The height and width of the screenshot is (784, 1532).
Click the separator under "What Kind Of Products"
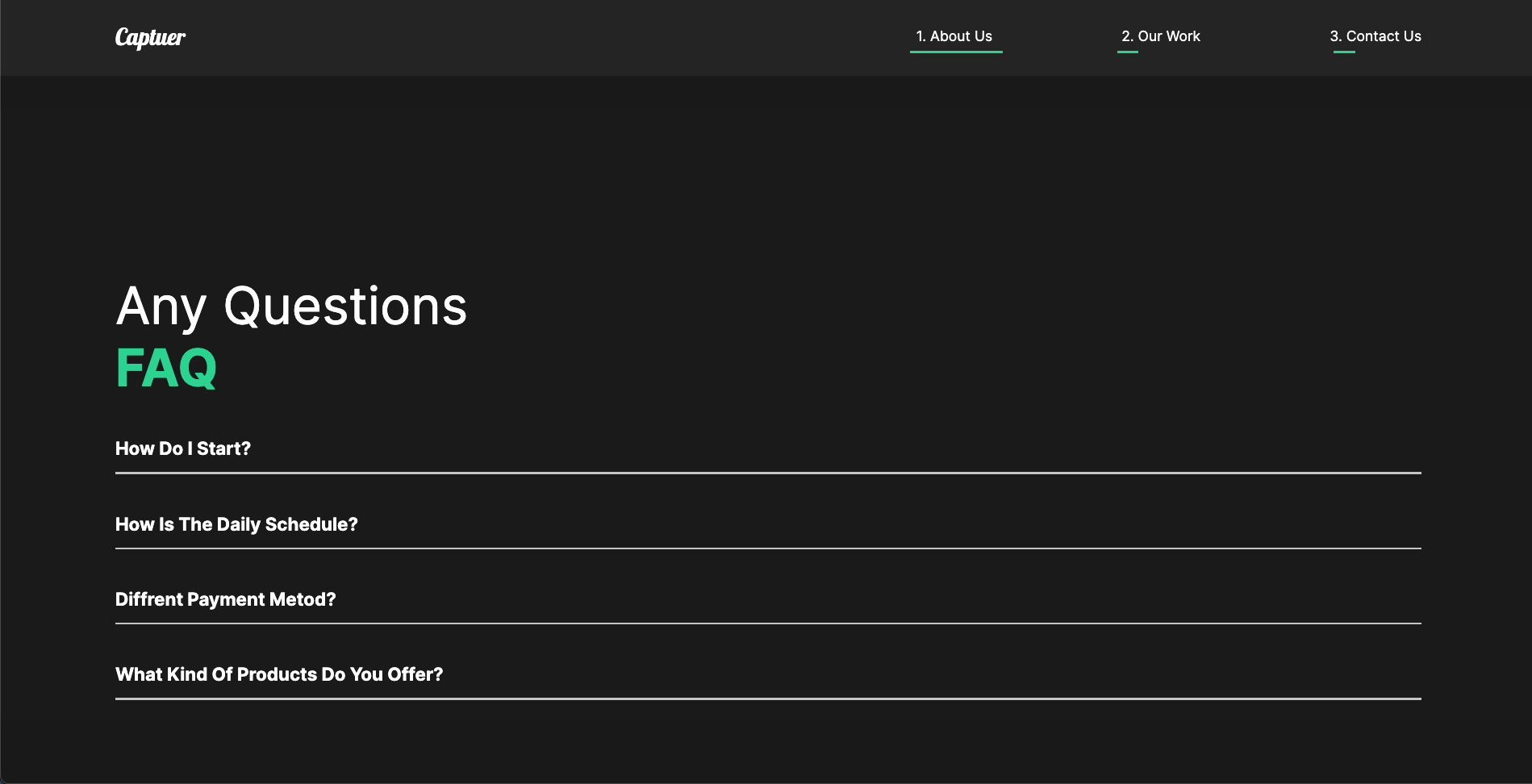[766, 696]
